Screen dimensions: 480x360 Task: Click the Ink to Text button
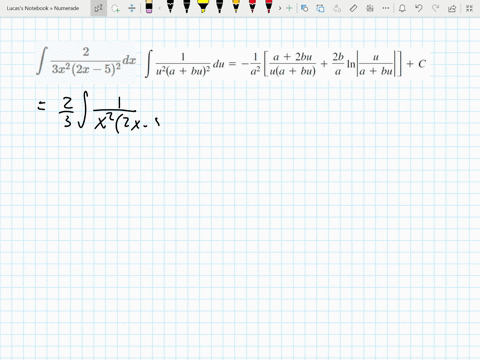coord(337,8)
